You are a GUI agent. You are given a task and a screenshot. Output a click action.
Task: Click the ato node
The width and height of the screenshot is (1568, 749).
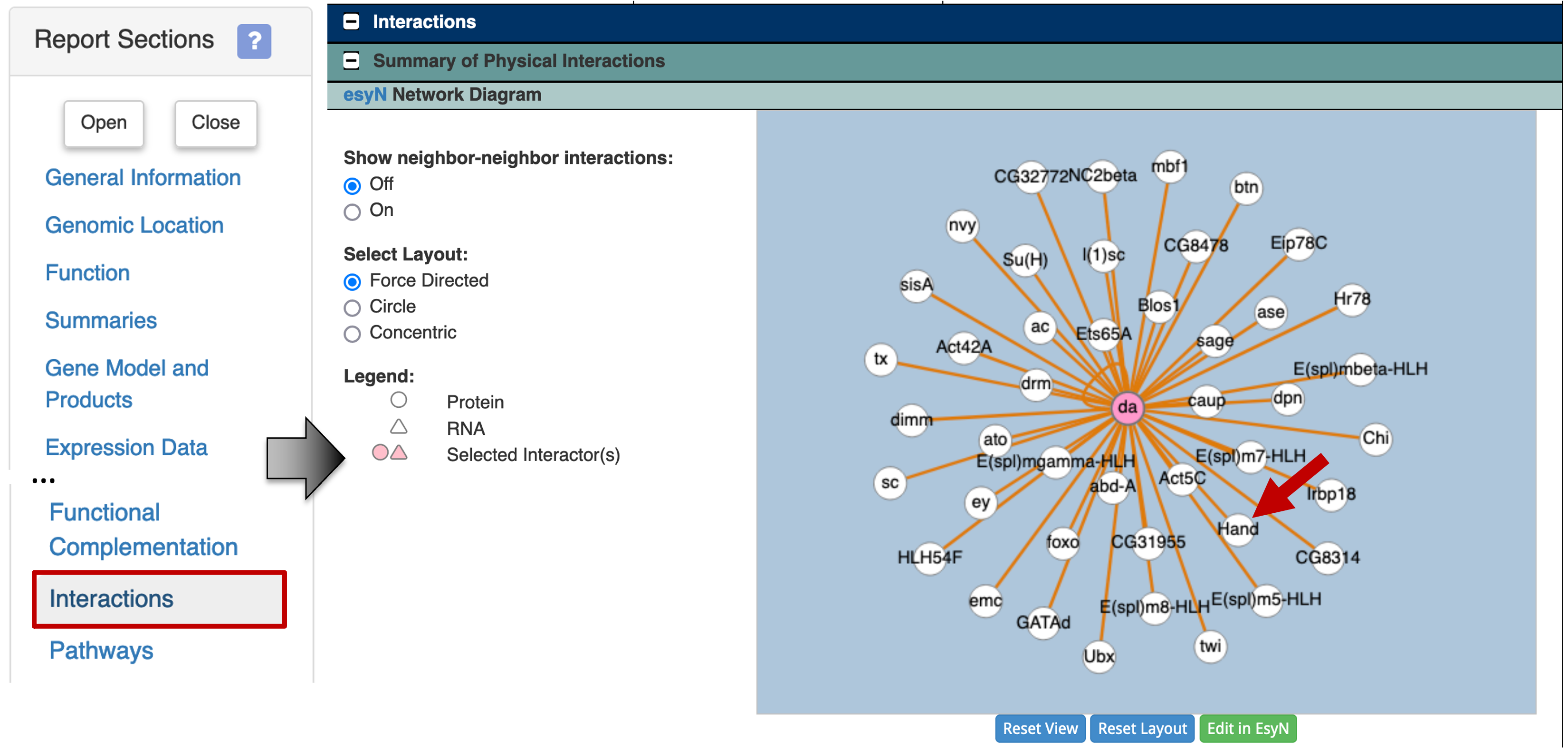pyautogui.click(x=995, y=439)
